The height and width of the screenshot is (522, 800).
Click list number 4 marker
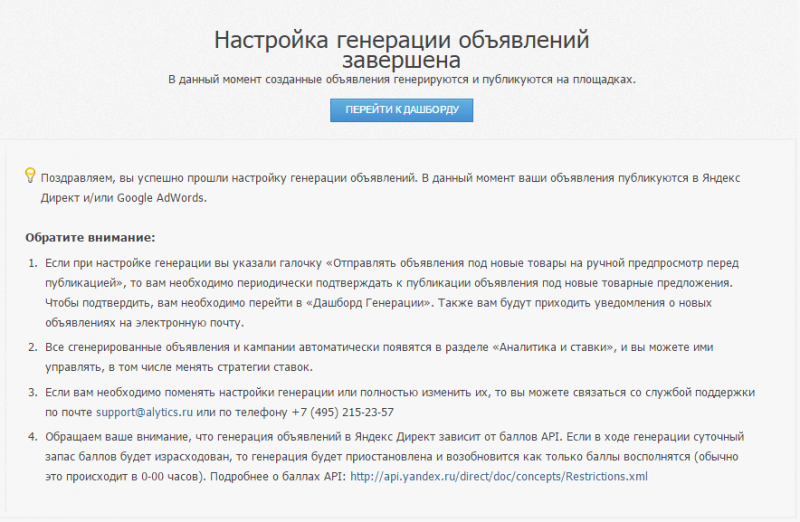point(31,437)
